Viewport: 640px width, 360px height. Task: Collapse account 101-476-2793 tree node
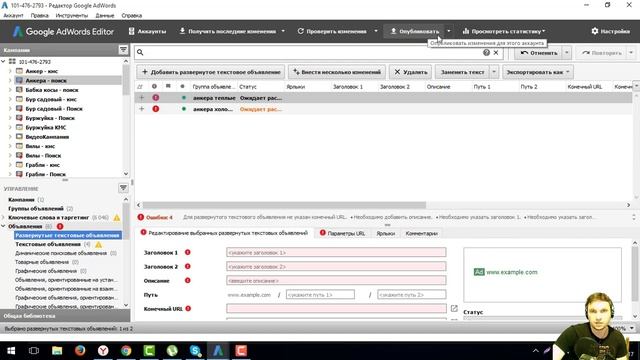4,62
